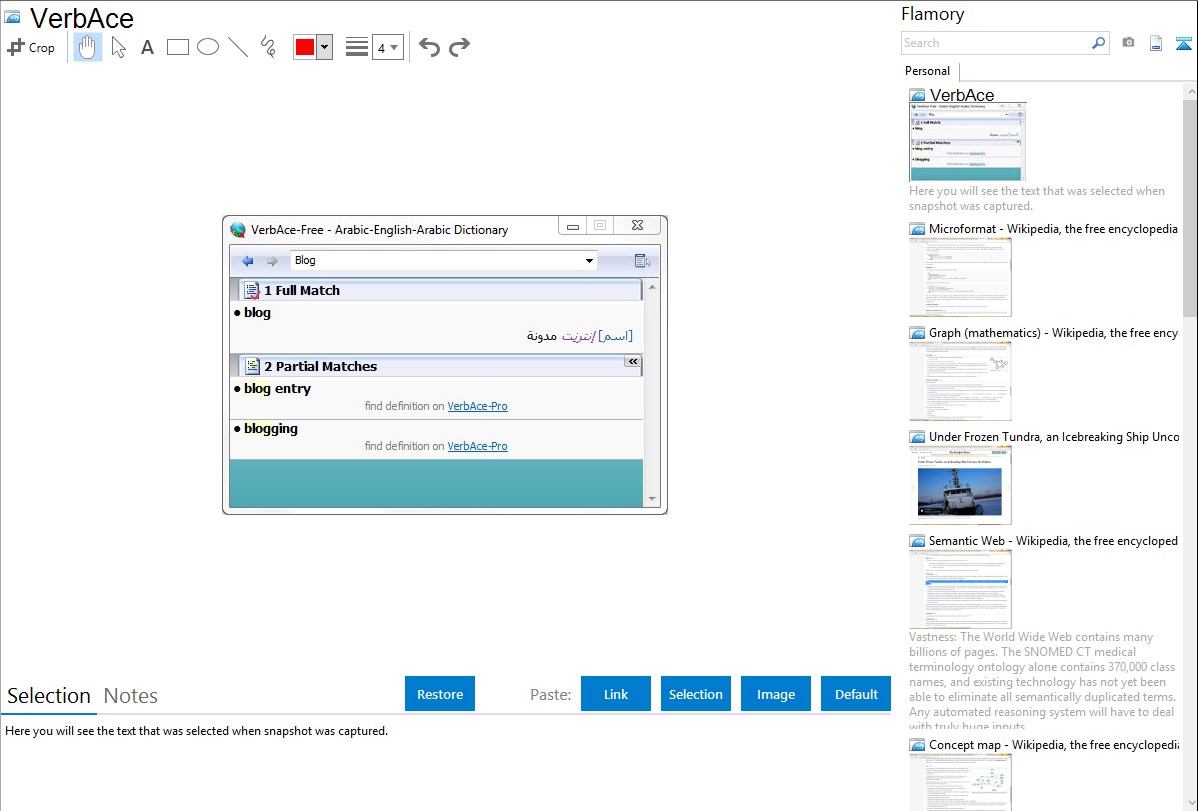Activate the hand pan tool
1198x811 pixels.
tap(87, 47)
